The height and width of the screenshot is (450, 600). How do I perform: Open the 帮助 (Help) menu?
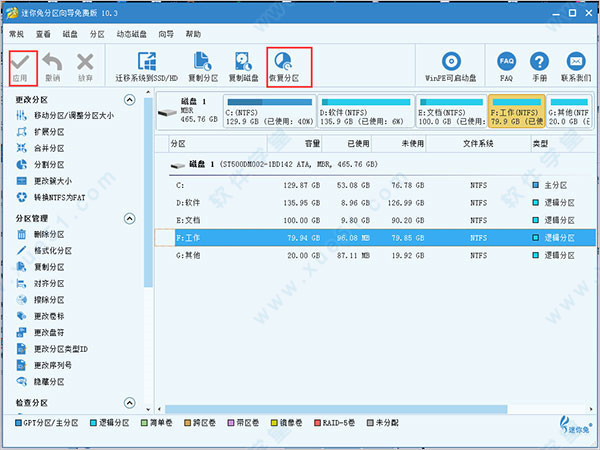193,34
